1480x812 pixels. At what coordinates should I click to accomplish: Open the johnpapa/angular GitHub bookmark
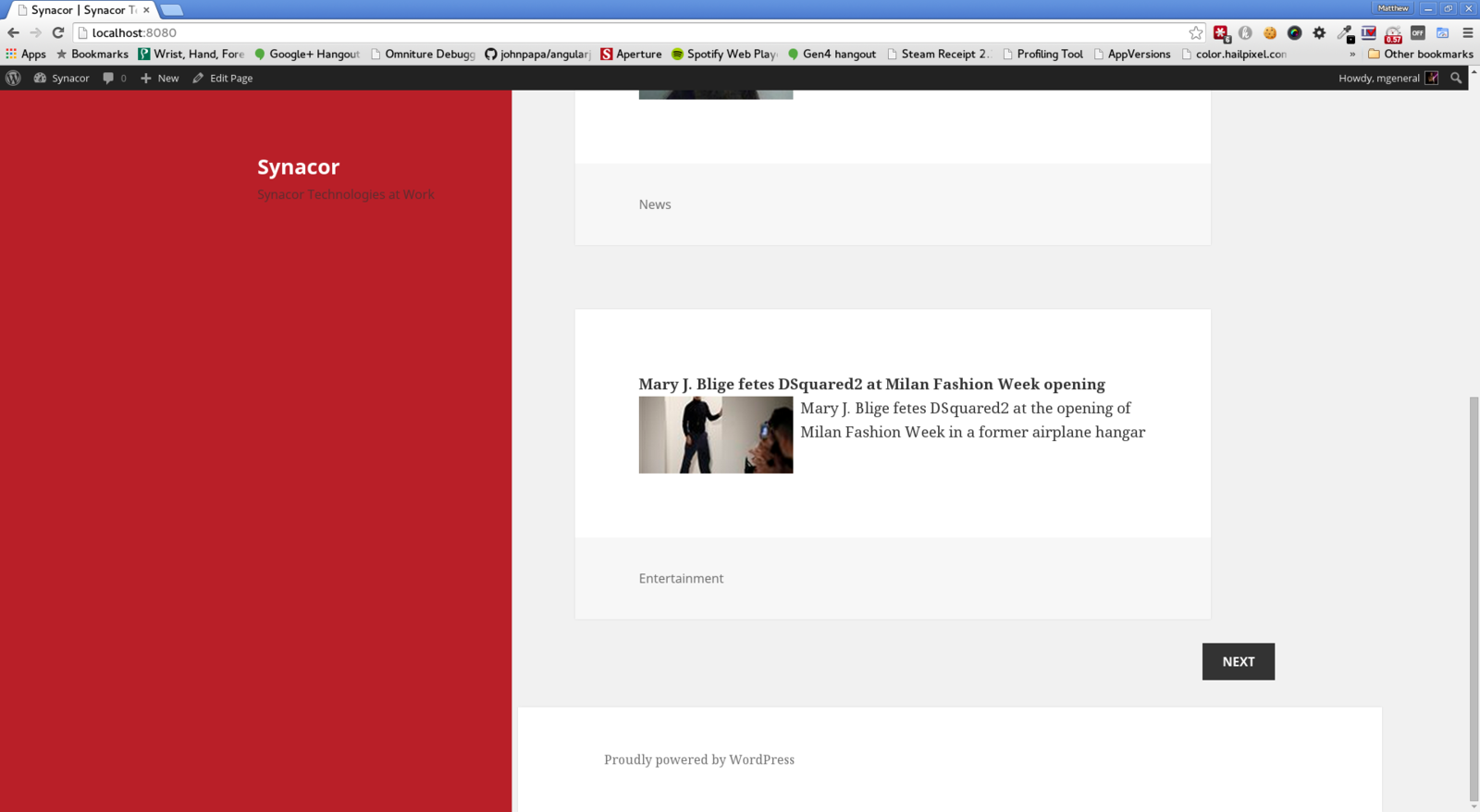pyautogui.click(x=538, y=54)
